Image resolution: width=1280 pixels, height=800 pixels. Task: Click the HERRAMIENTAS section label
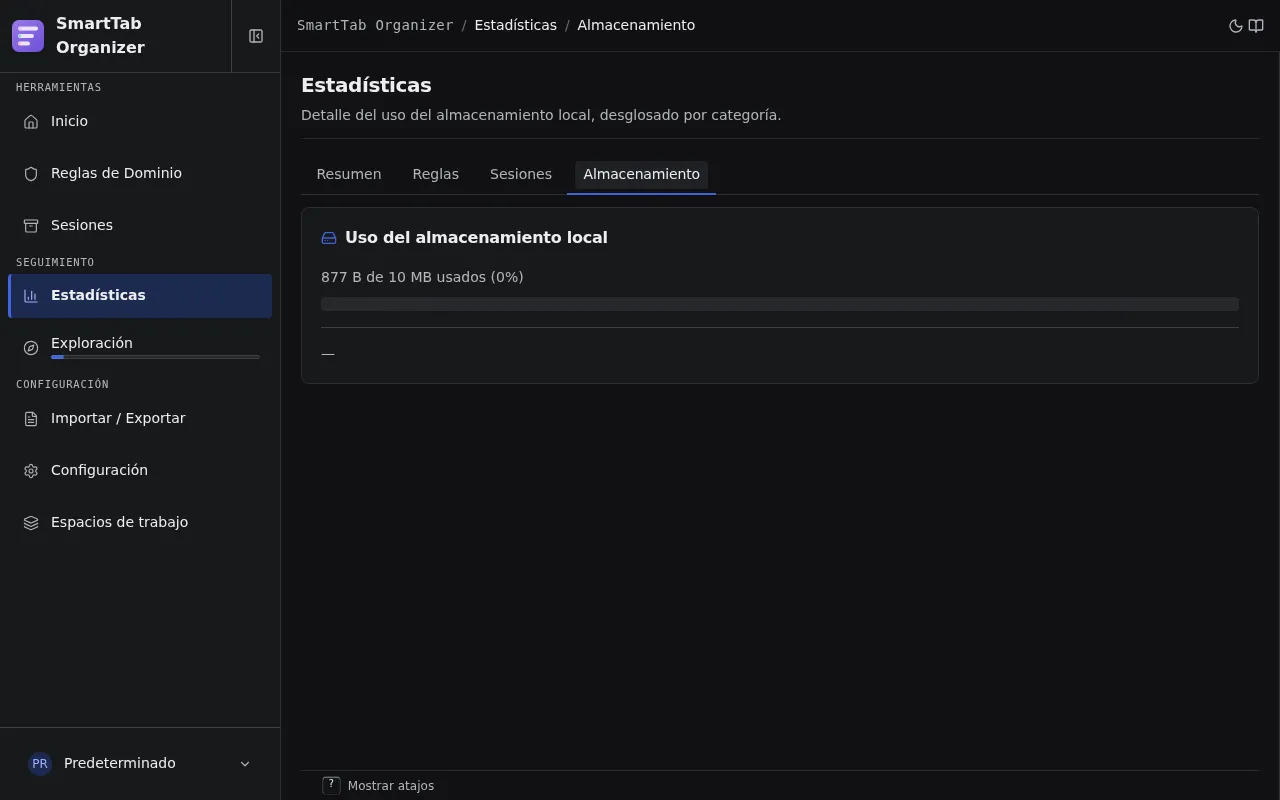[x=59, y=87]
